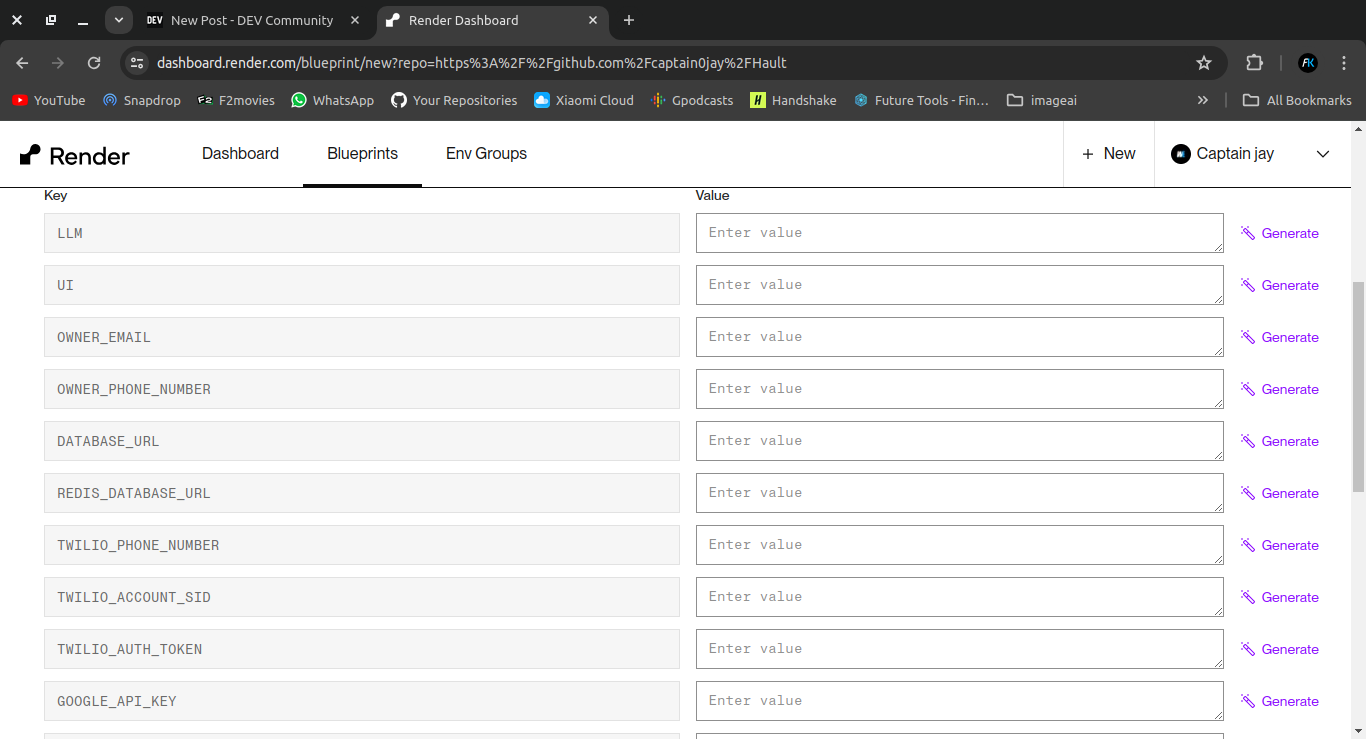Open the Env Groups tab
The height and width of the screenshot is (739, 1366).
(486, 154)
